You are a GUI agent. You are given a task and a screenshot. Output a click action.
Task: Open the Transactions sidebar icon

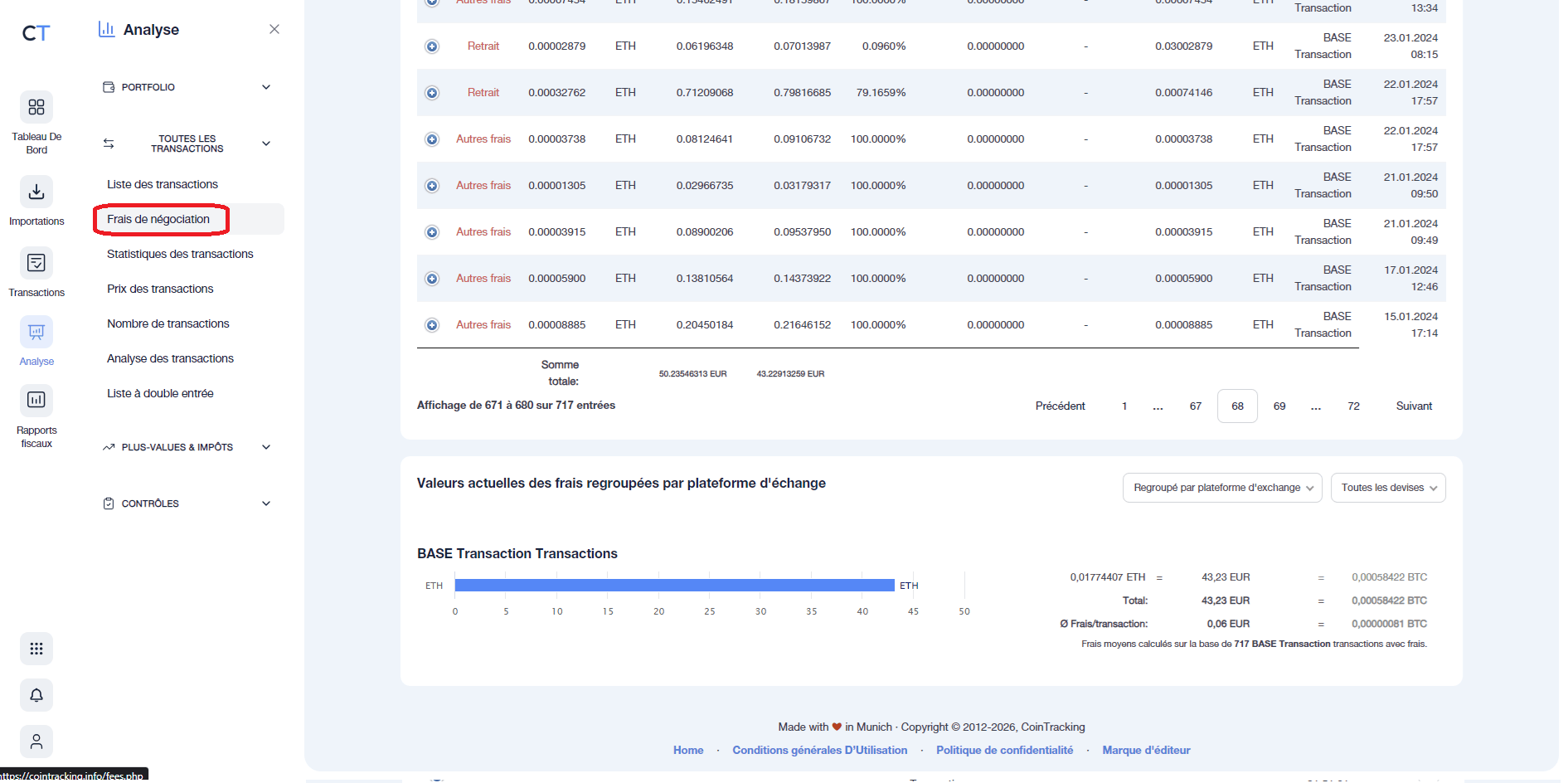36,263
